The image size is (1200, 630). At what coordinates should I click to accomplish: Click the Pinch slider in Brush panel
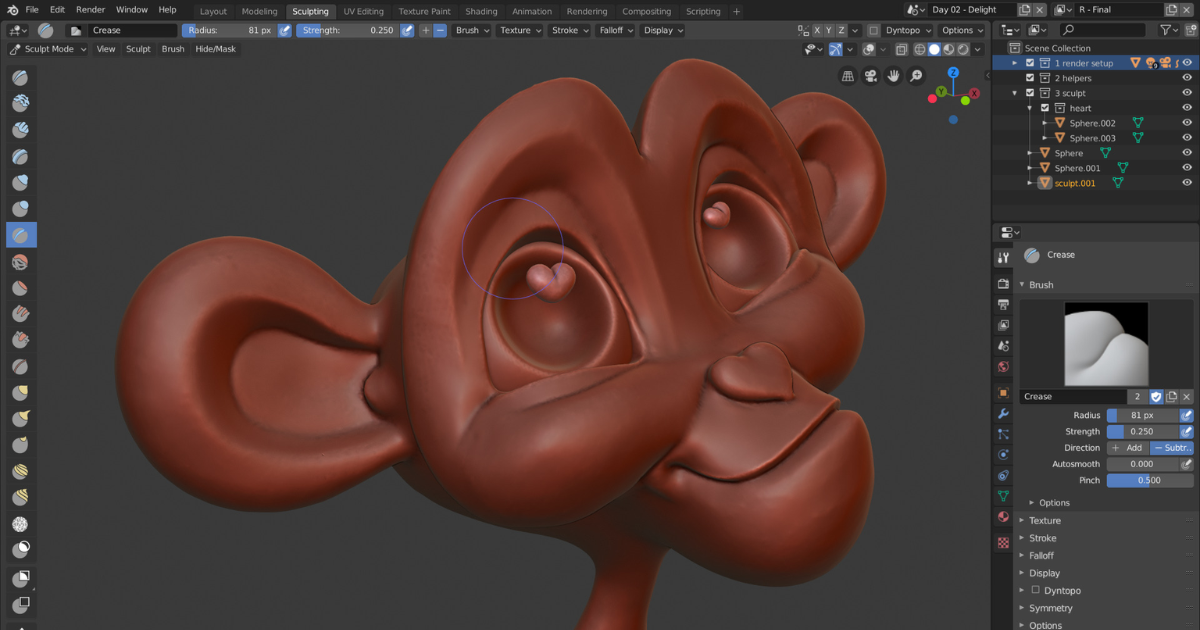1149,480
